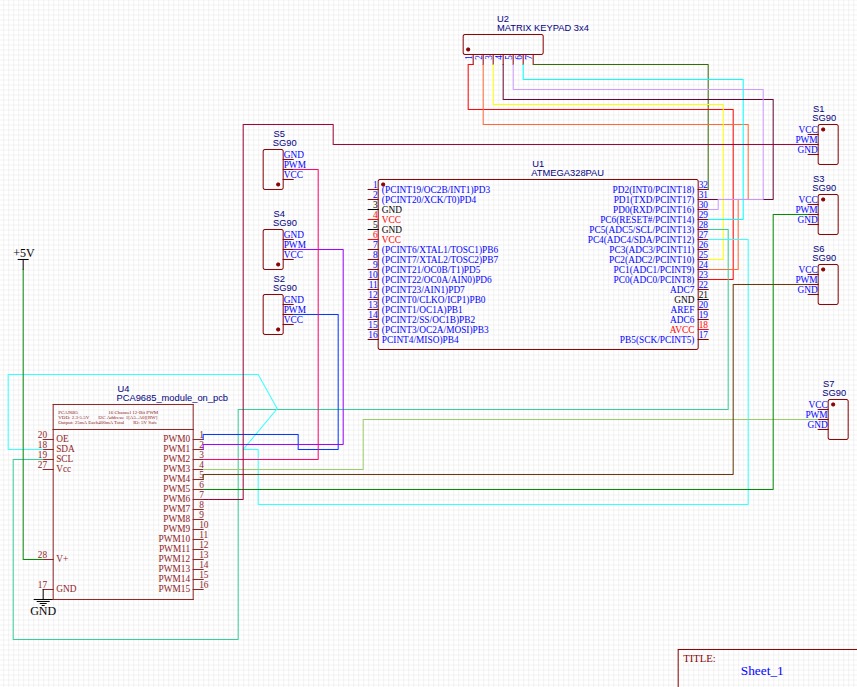Click the PWM6 output pin label
This screenshot has height=687, width=857.
tap(177, 498)
